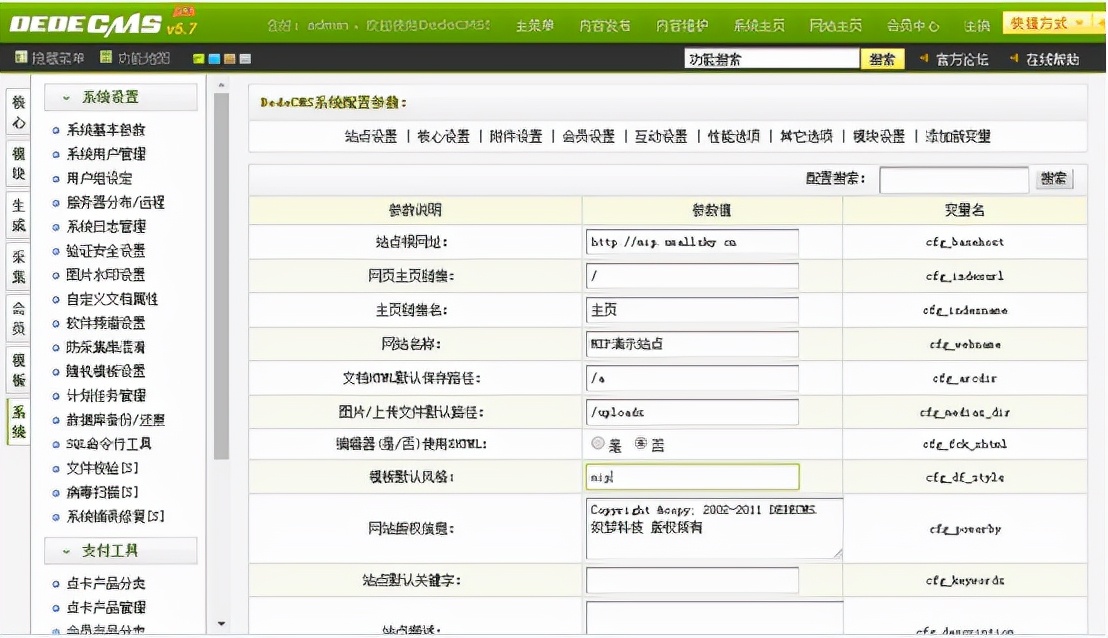Open 点卡产品分类 under 支付工具
This screenshot has width=1108, height=638.
(105, 584)
